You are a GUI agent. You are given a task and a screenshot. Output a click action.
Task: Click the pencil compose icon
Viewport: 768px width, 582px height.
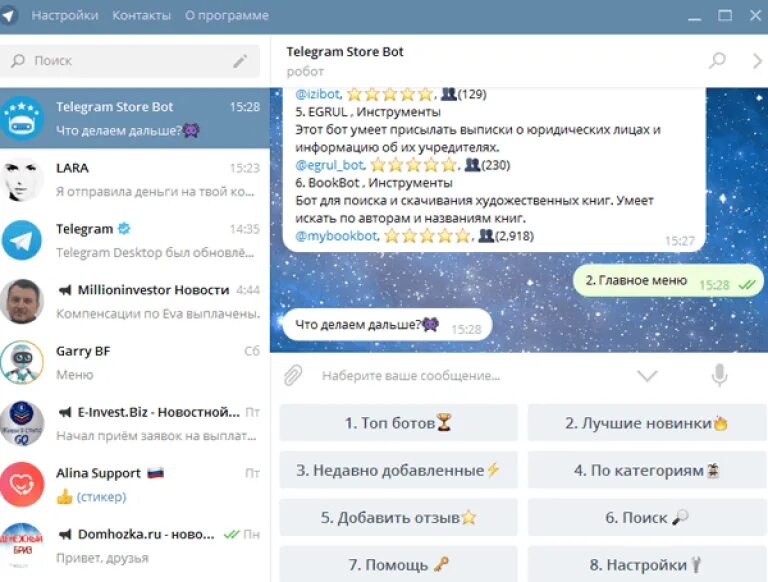[240, 61]
